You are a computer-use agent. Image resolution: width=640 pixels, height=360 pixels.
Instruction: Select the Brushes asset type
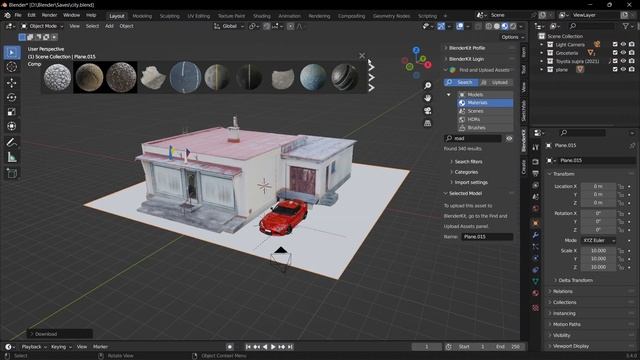click(x=485, y=128)
